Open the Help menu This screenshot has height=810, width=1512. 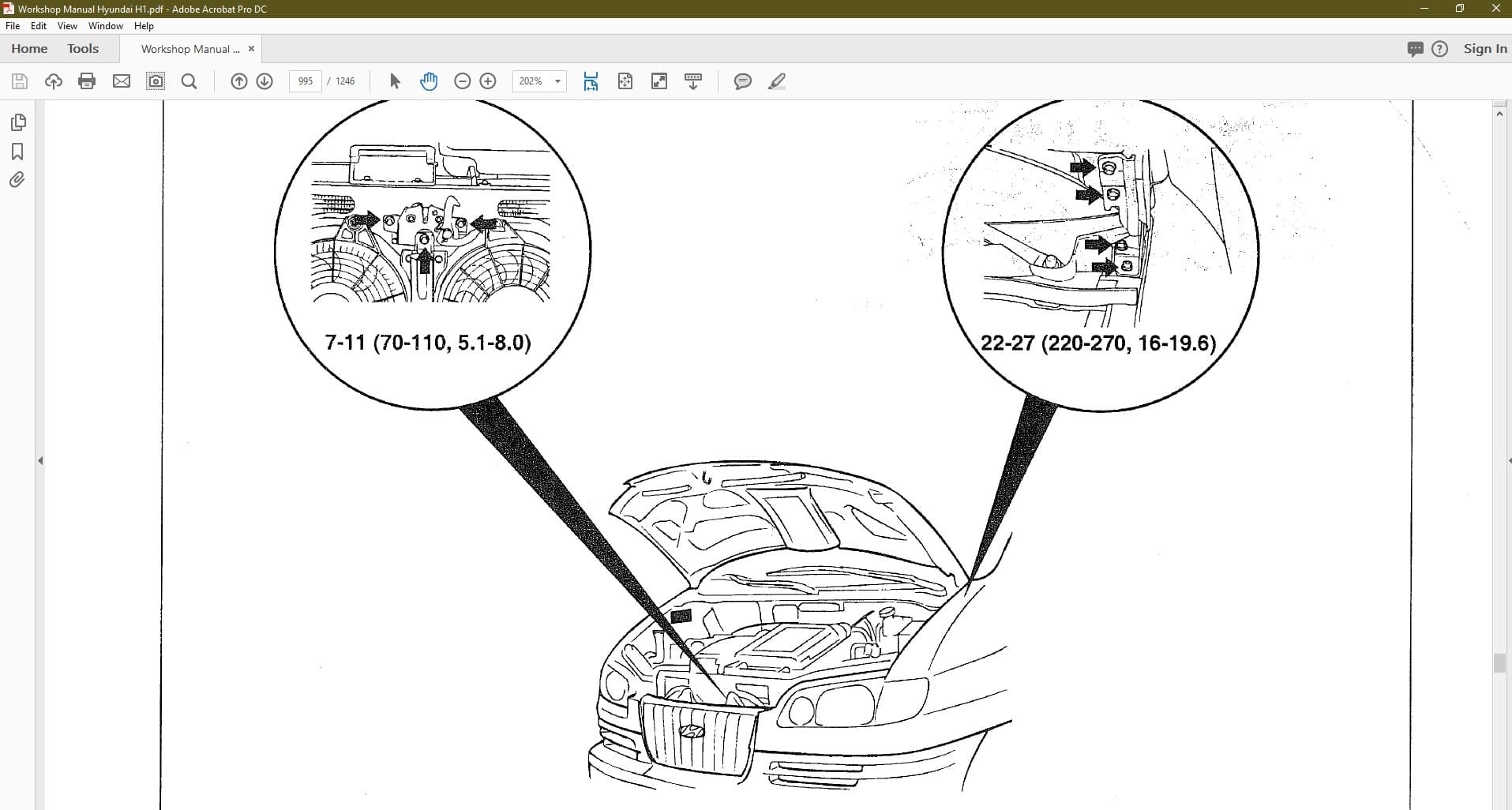144,26
